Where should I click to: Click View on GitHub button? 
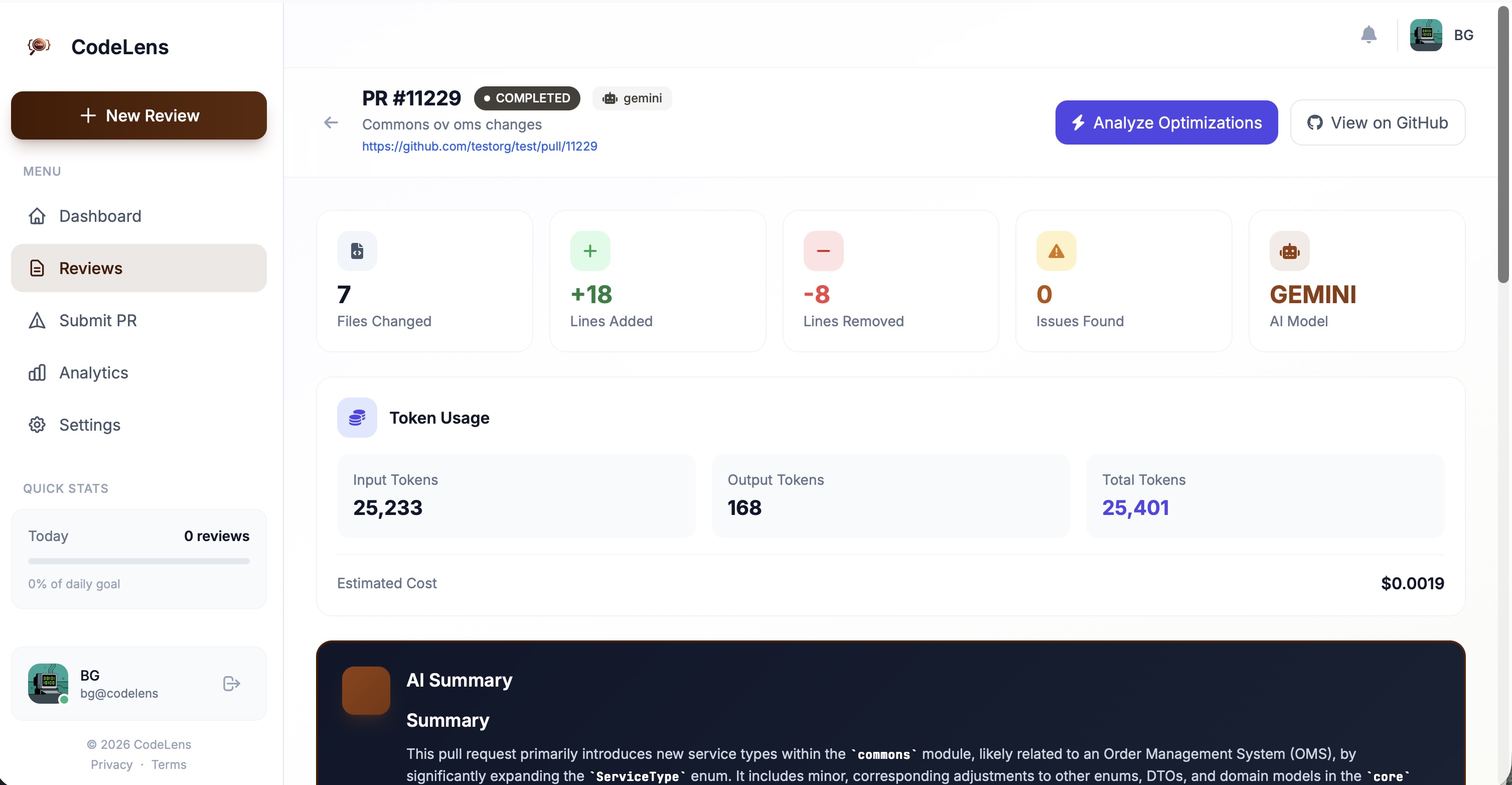[x=1377, y=122]
